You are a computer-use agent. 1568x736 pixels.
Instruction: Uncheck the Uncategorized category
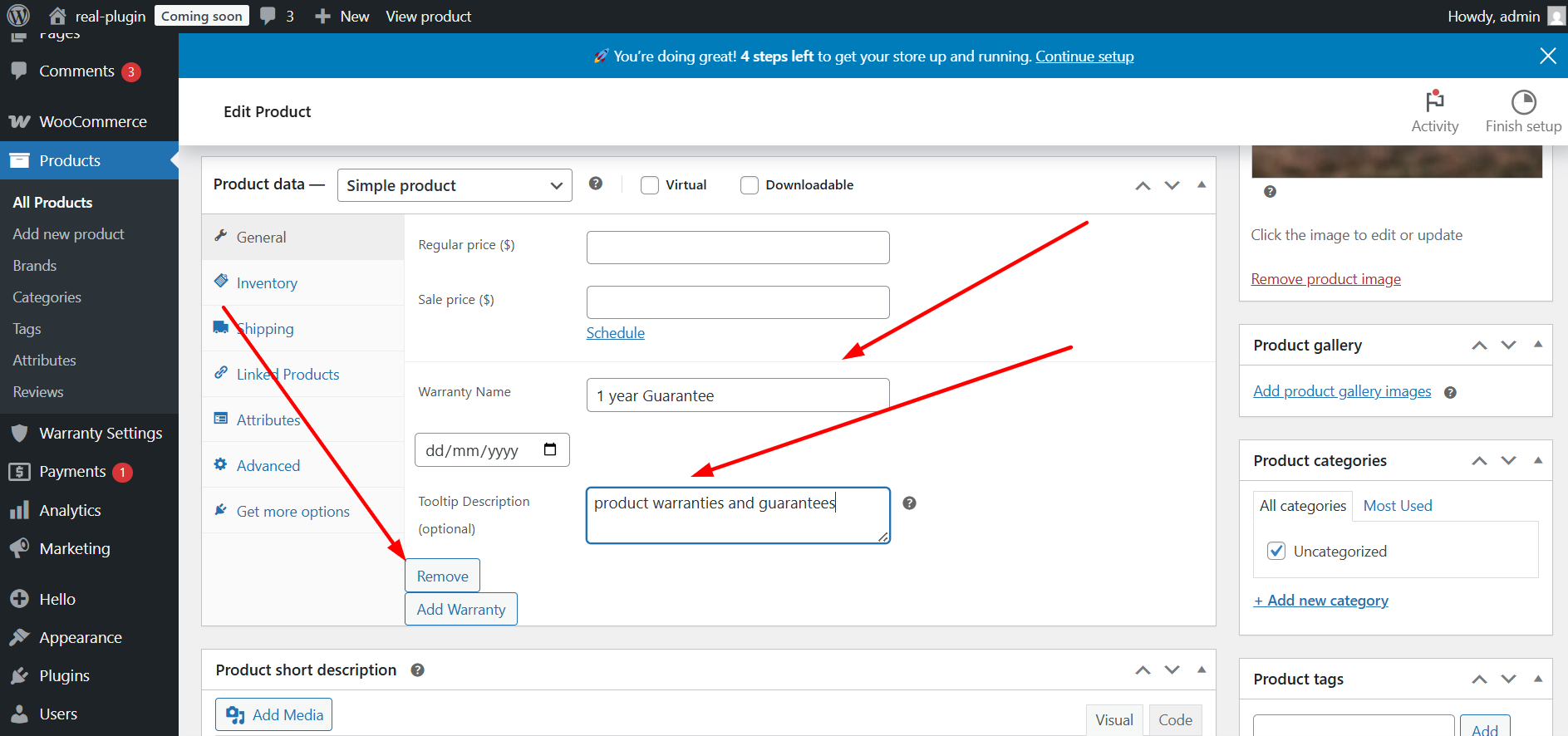(1276, 551)
